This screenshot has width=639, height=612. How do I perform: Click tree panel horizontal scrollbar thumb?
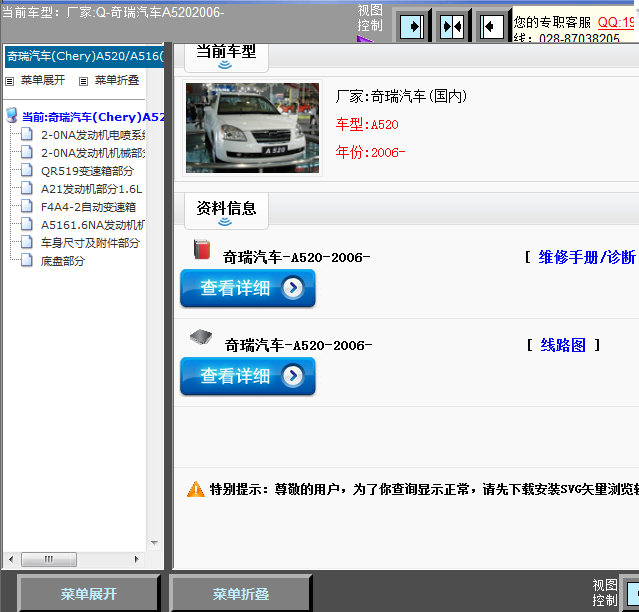49,559
